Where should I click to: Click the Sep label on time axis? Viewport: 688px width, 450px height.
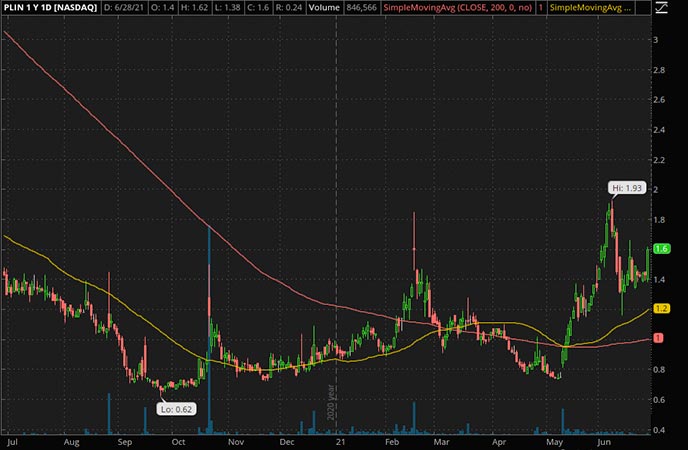125,442
